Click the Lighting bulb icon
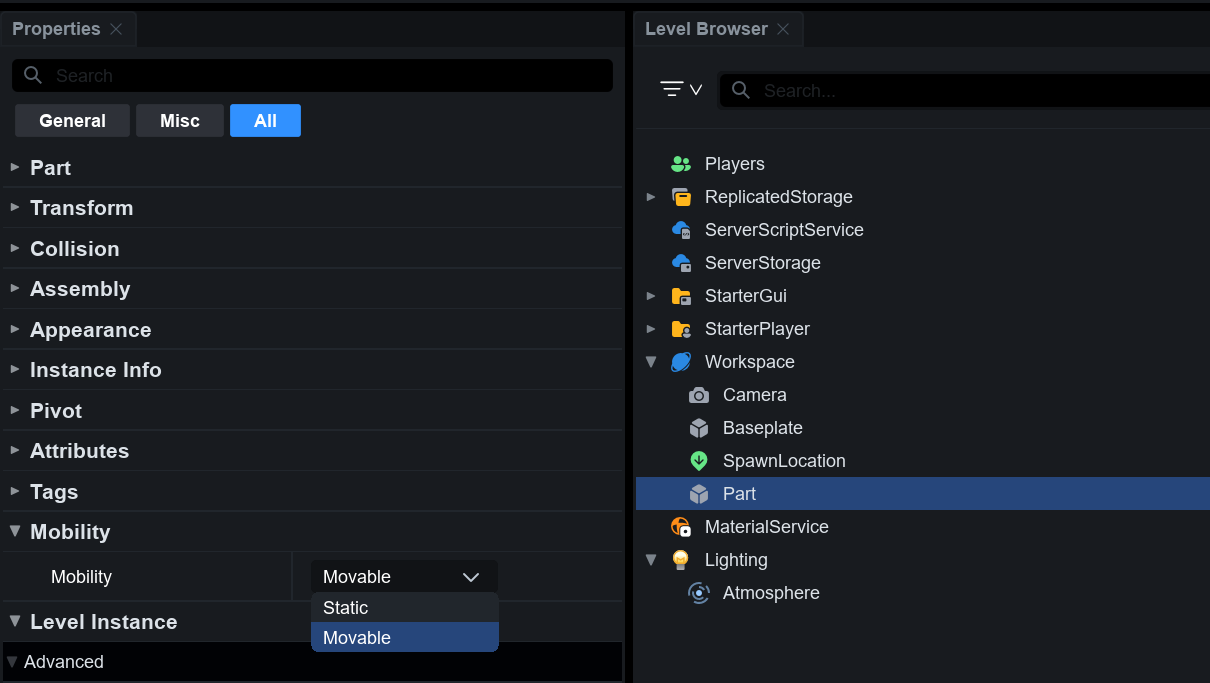Screen dimensions: 1210x683 coord(681,560)
